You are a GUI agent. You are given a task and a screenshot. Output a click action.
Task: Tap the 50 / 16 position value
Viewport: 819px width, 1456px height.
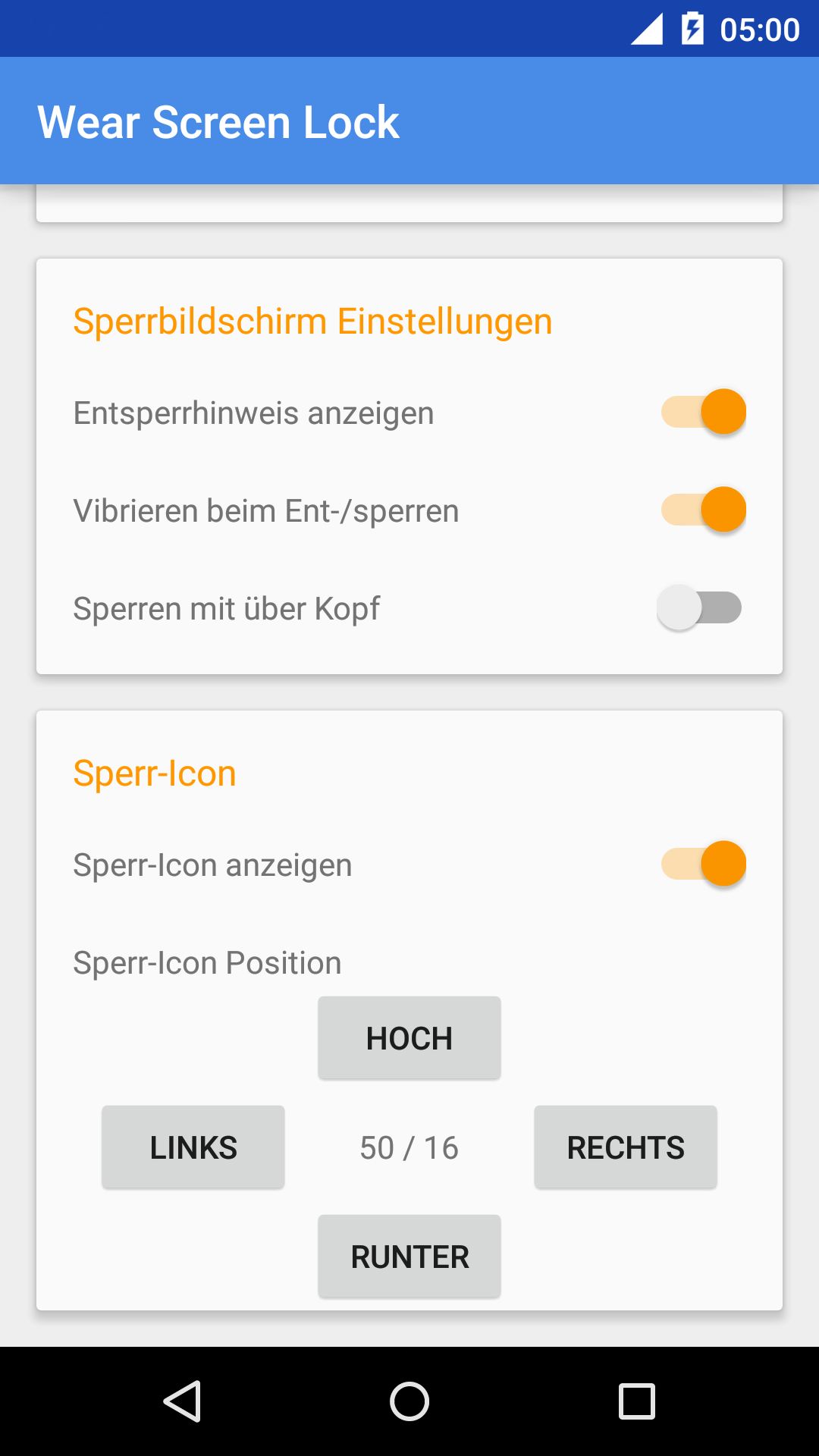click(409, 1148)
